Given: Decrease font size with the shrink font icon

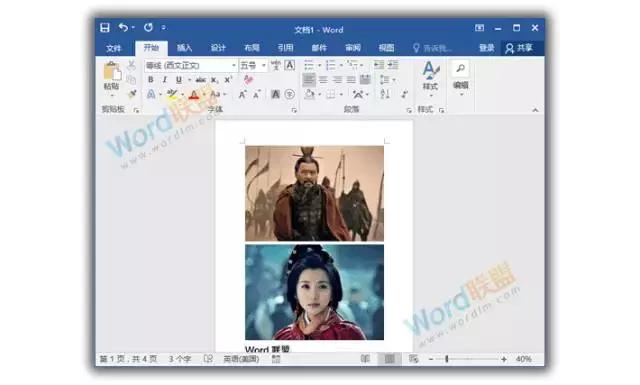Looking at the screenshot, I should (256, 95).
